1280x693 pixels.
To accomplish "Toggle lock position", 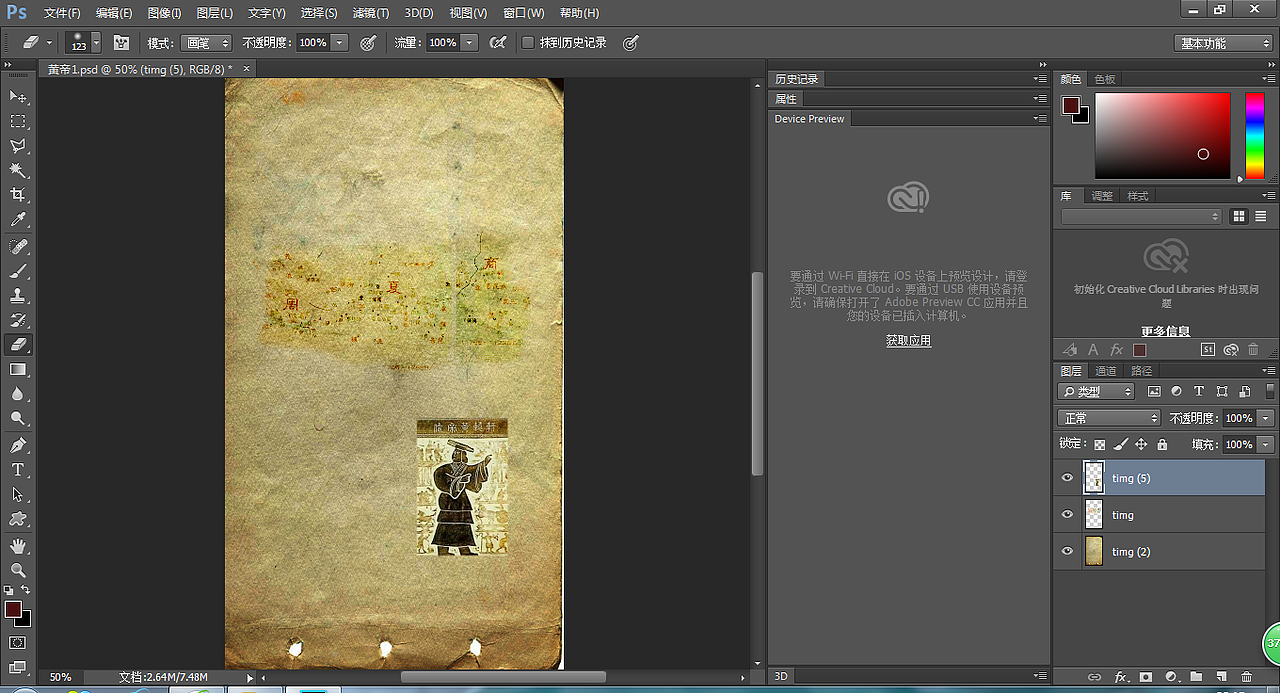I will 1141,444.
